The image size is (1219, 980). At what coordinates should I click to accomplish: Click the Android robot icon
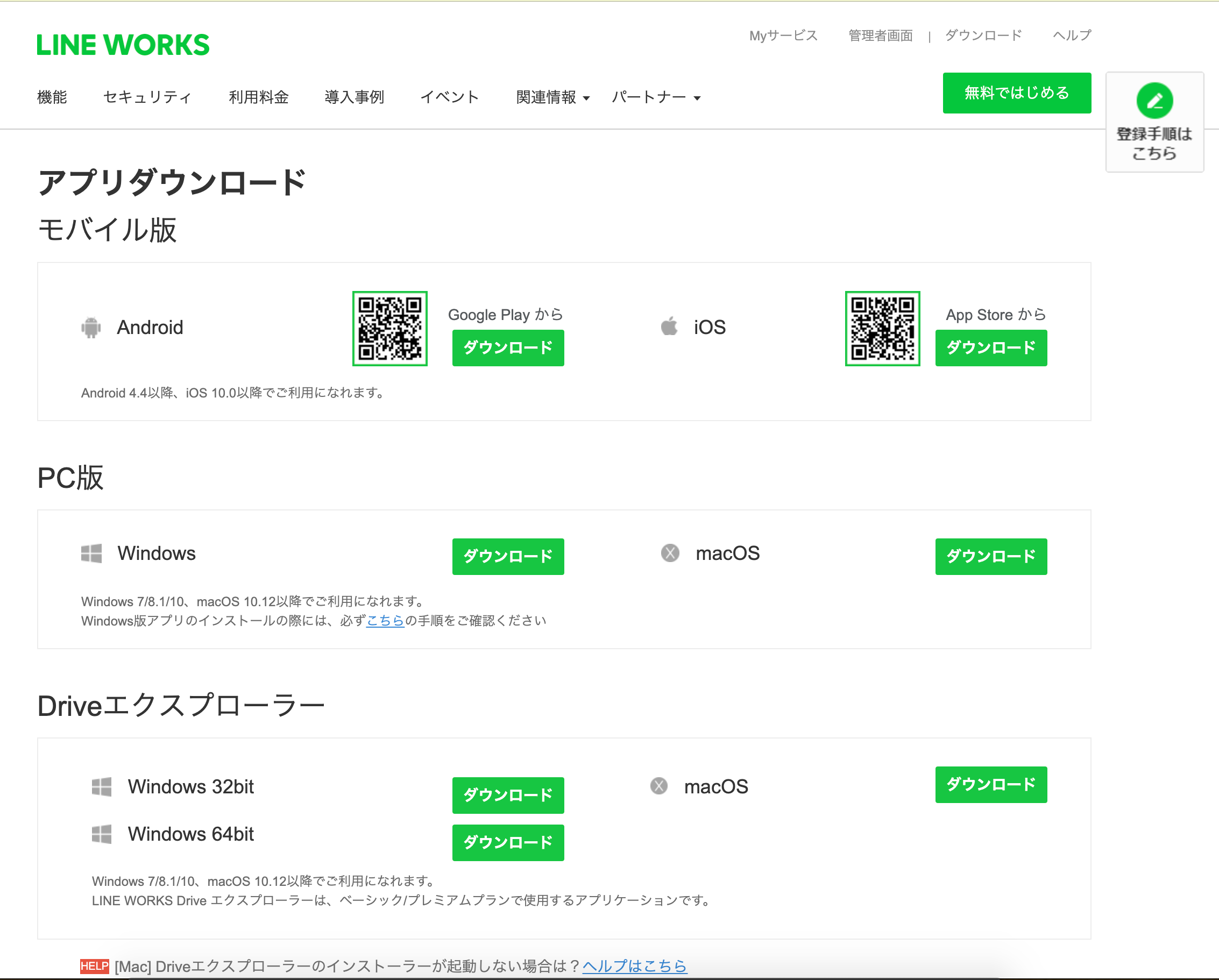[91, 327]
